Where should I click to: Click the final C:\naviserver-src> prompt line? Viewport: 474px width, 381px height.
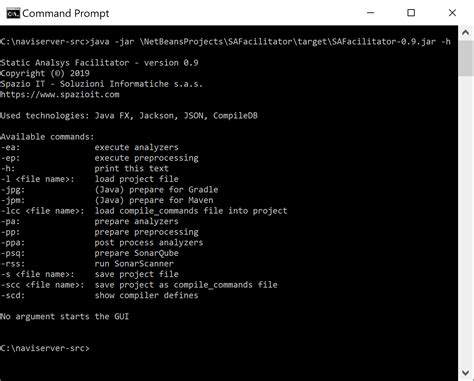point(45,348)
